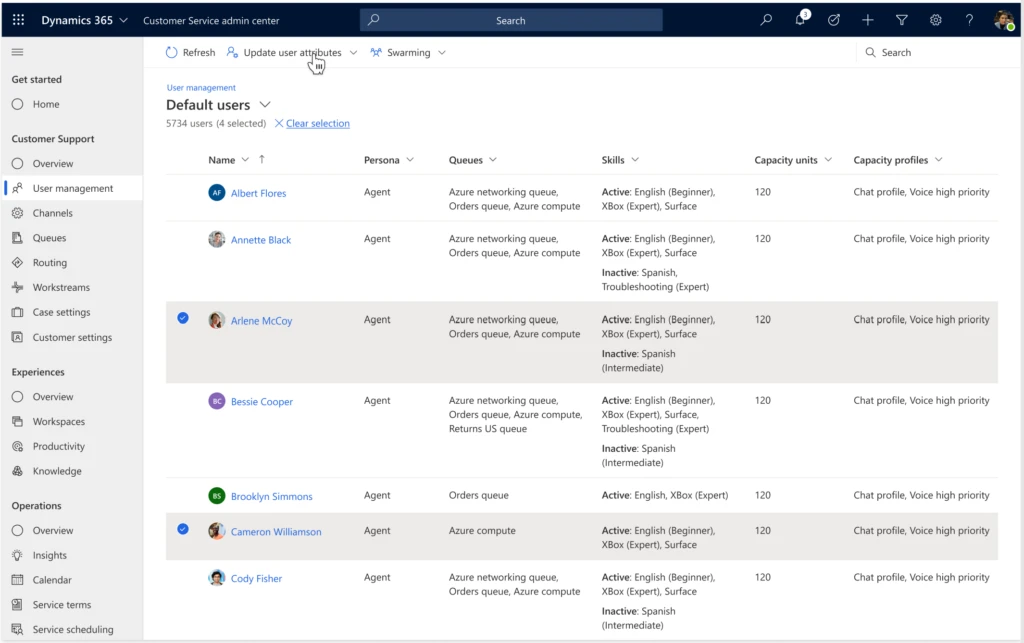Viewport: 1024px width, 643px height.
Task: Open Annette Black user record
Action: click(x=261, y=240)
